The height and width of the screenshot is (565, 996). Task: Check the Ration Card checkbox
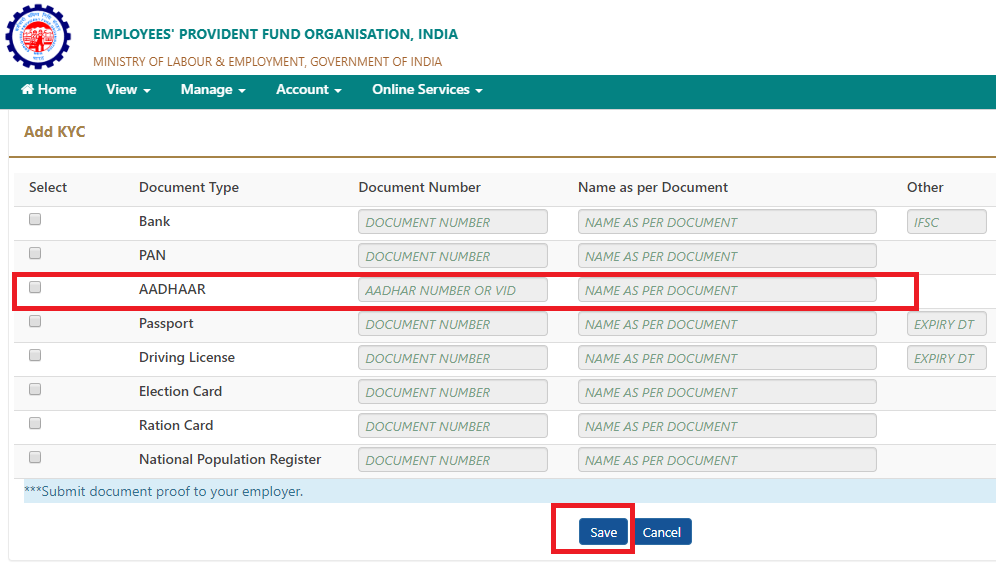35,423
